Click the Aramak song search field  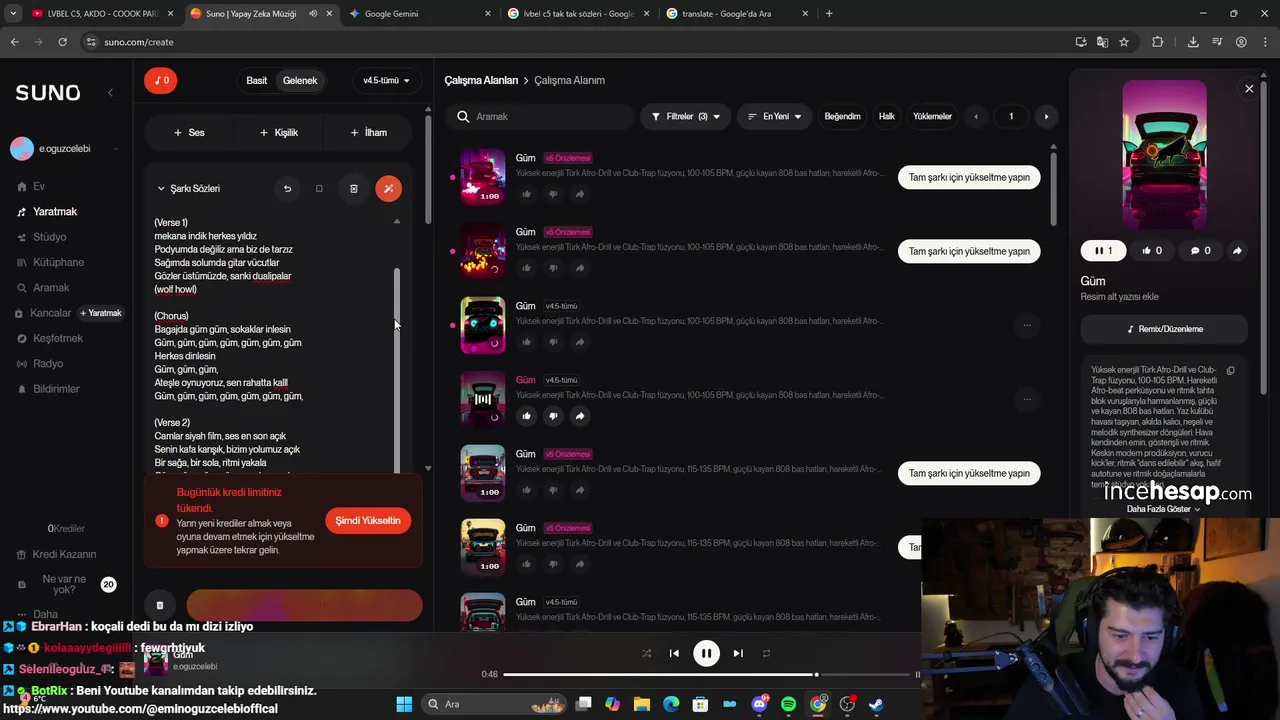pos(540,116)
